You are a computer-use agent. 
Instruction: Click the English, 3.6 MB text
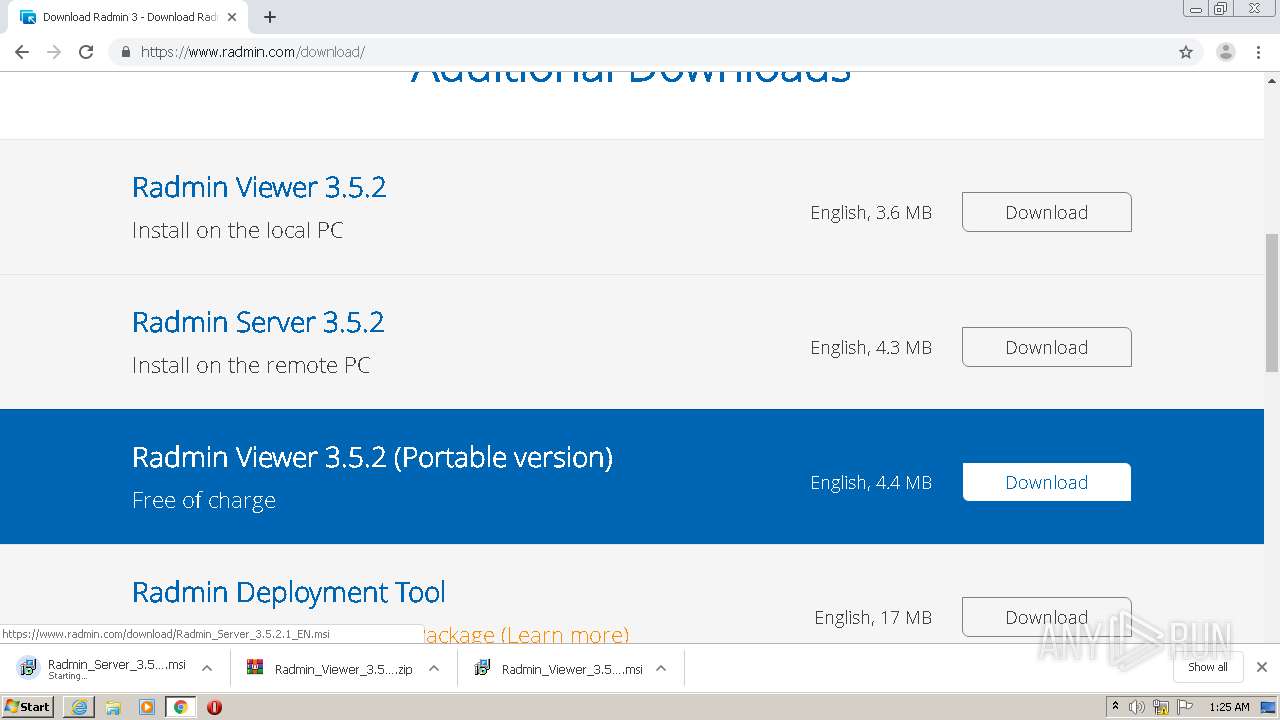click(x=871, y=213)
